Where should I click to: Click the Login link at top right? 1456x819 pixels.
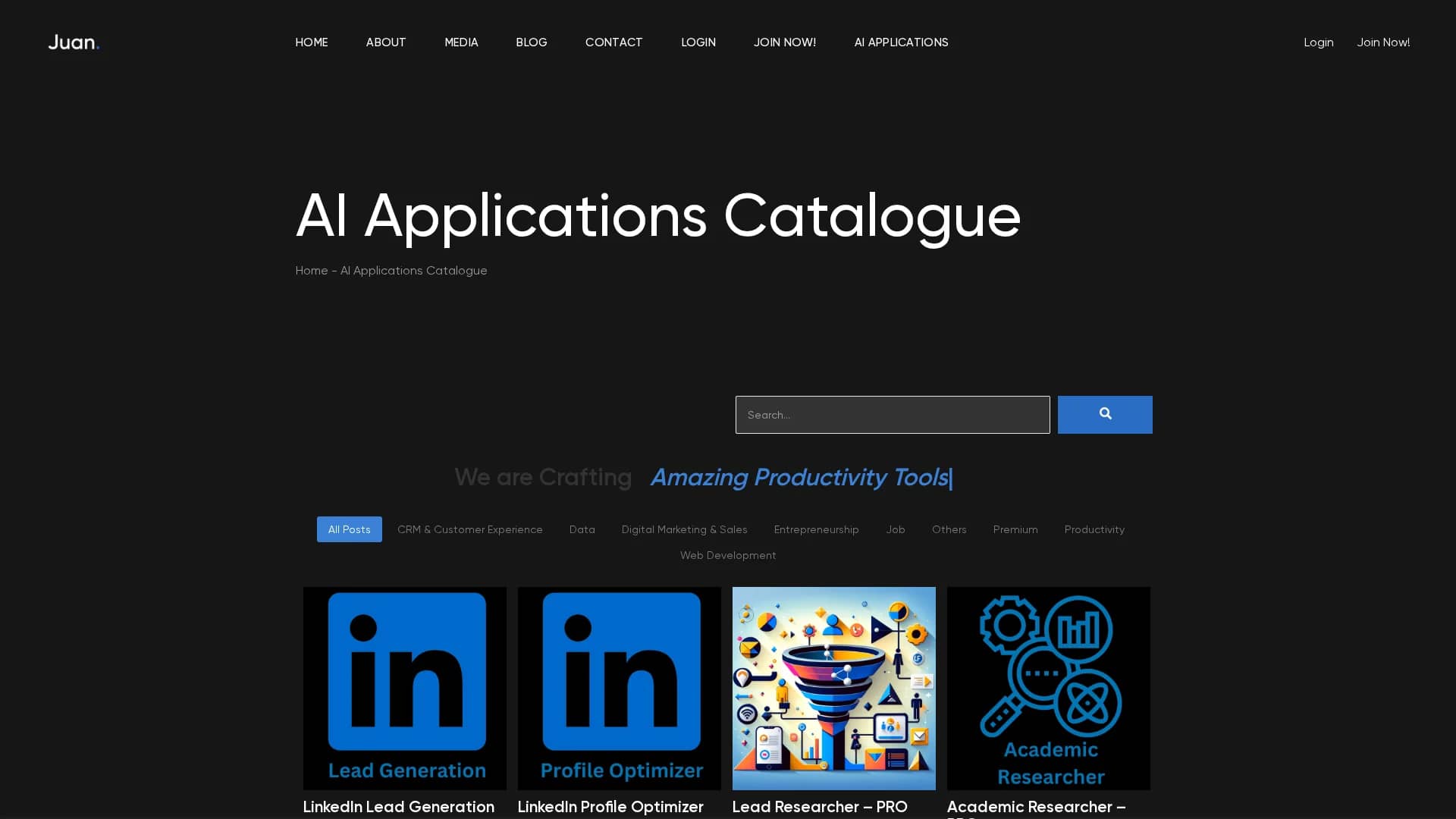tap(1319, 42)
